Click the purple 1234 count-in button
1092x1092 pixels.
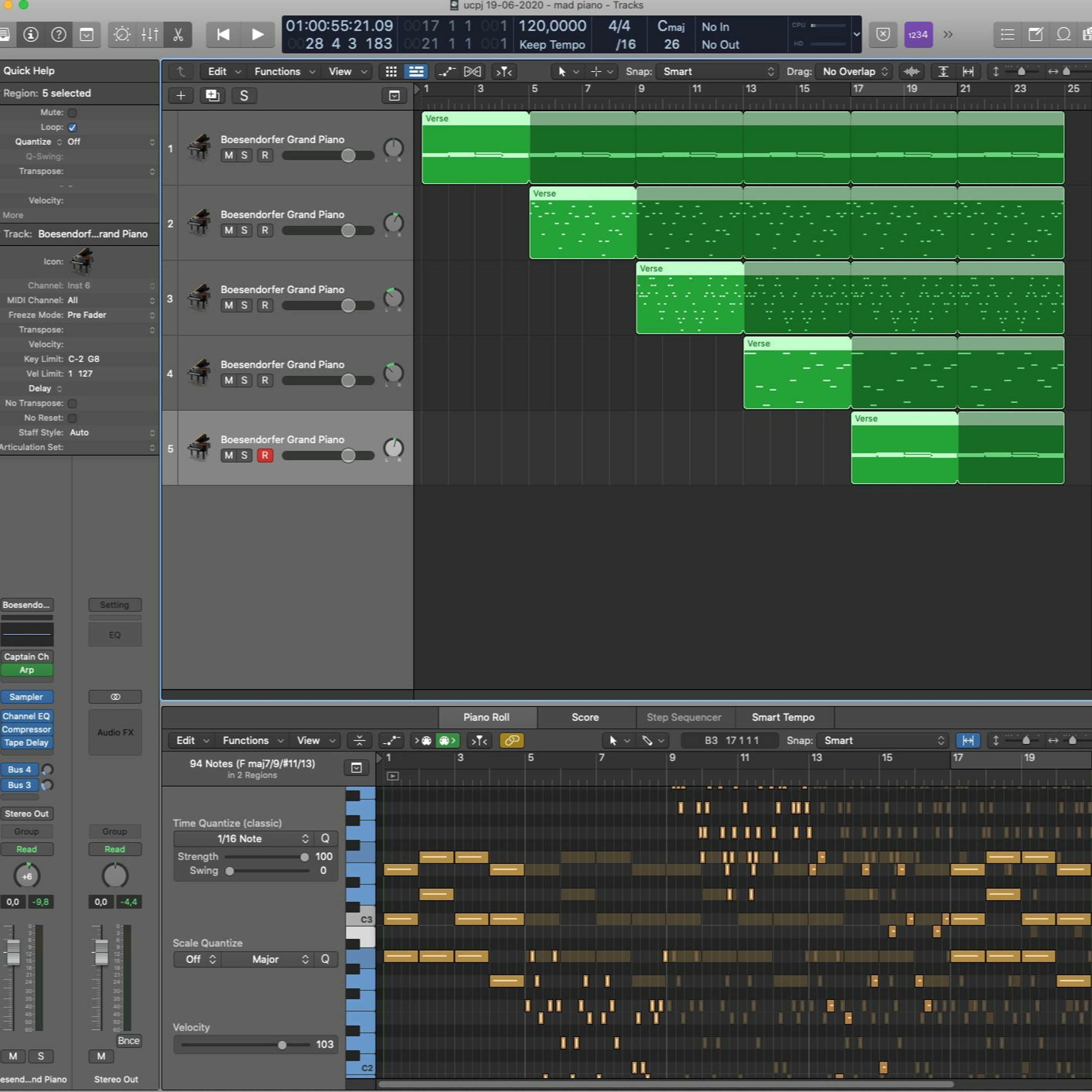click(917, 35)
